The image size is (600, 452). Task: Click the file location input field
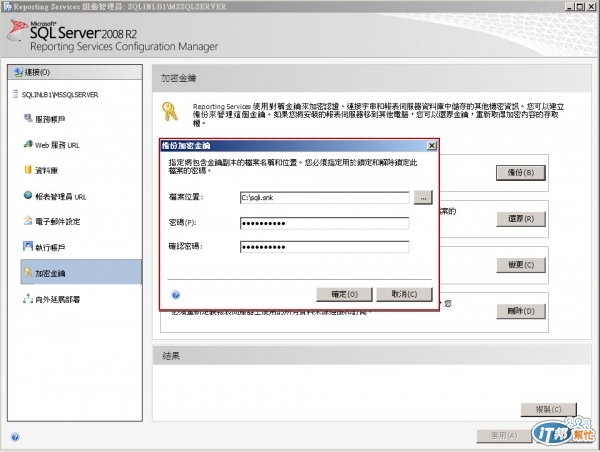coord(324,197)
